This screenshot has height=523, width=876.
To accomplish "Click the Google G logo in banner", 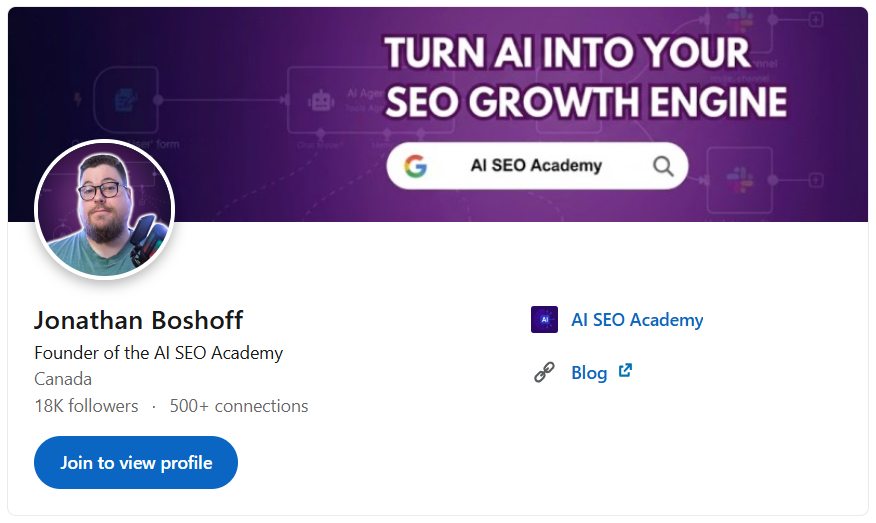I will pos(416,166).
